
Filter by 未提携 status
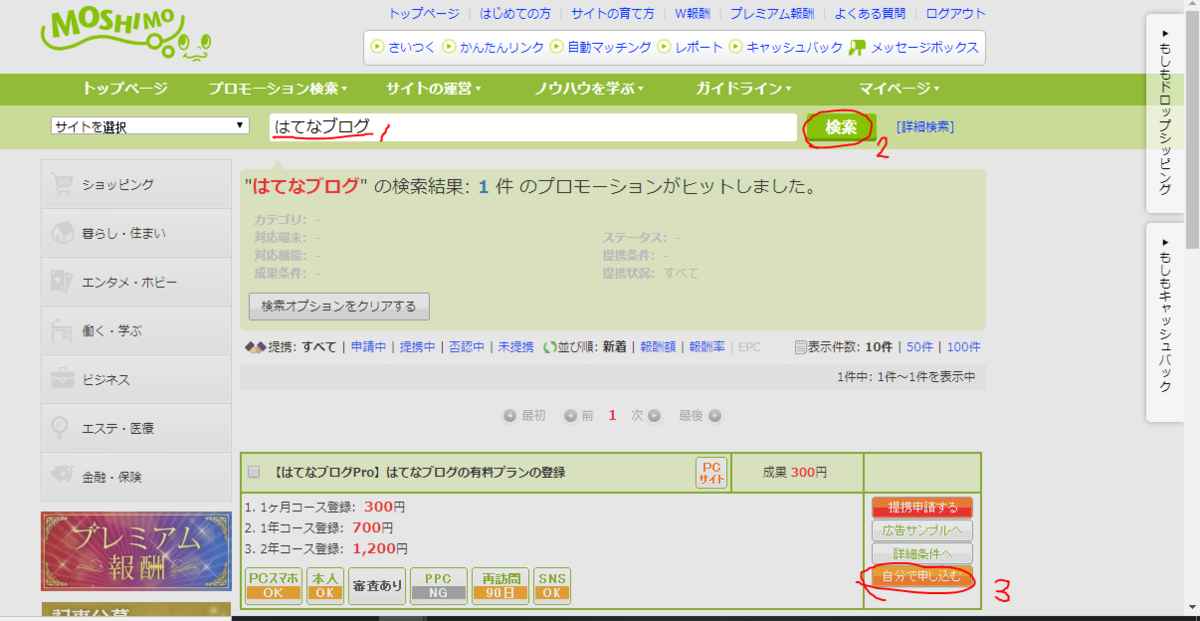click(x=515, y=347)
